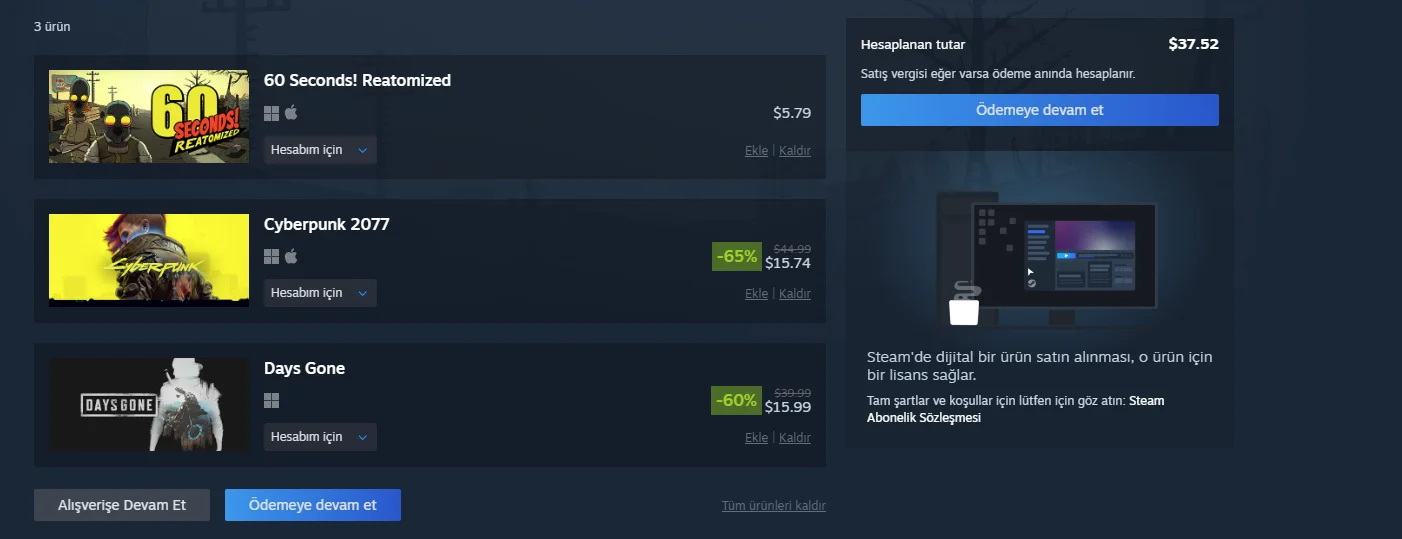The height and width of the screenshot is (539, 1402).
Task: Click Apple icon under Cyberpunk 2077
Action: click(291, 257)
